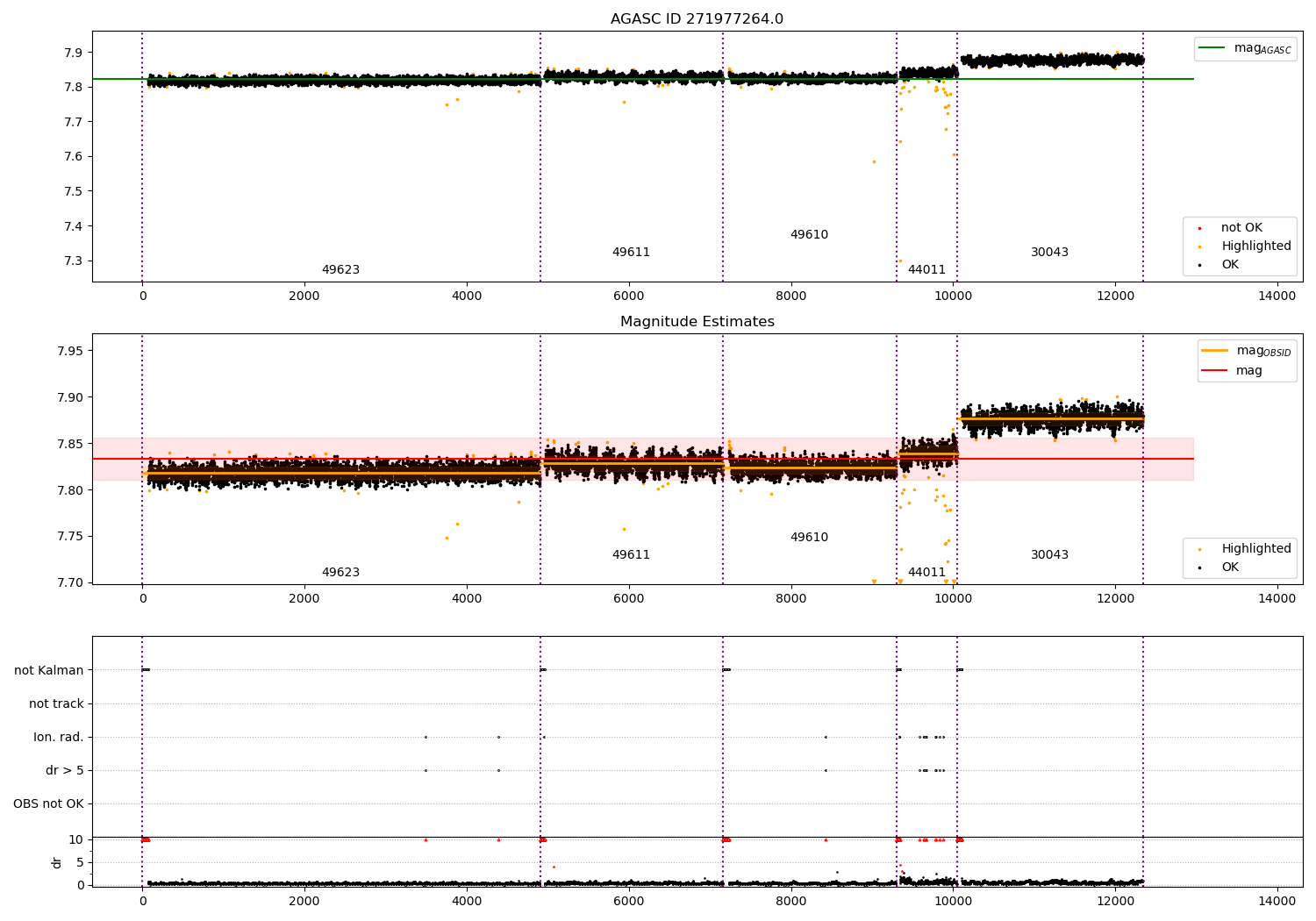Click the 7.70 y-tick in middle plot
1316x921 pixels.
pyautogui.click(x=71, y=583)
